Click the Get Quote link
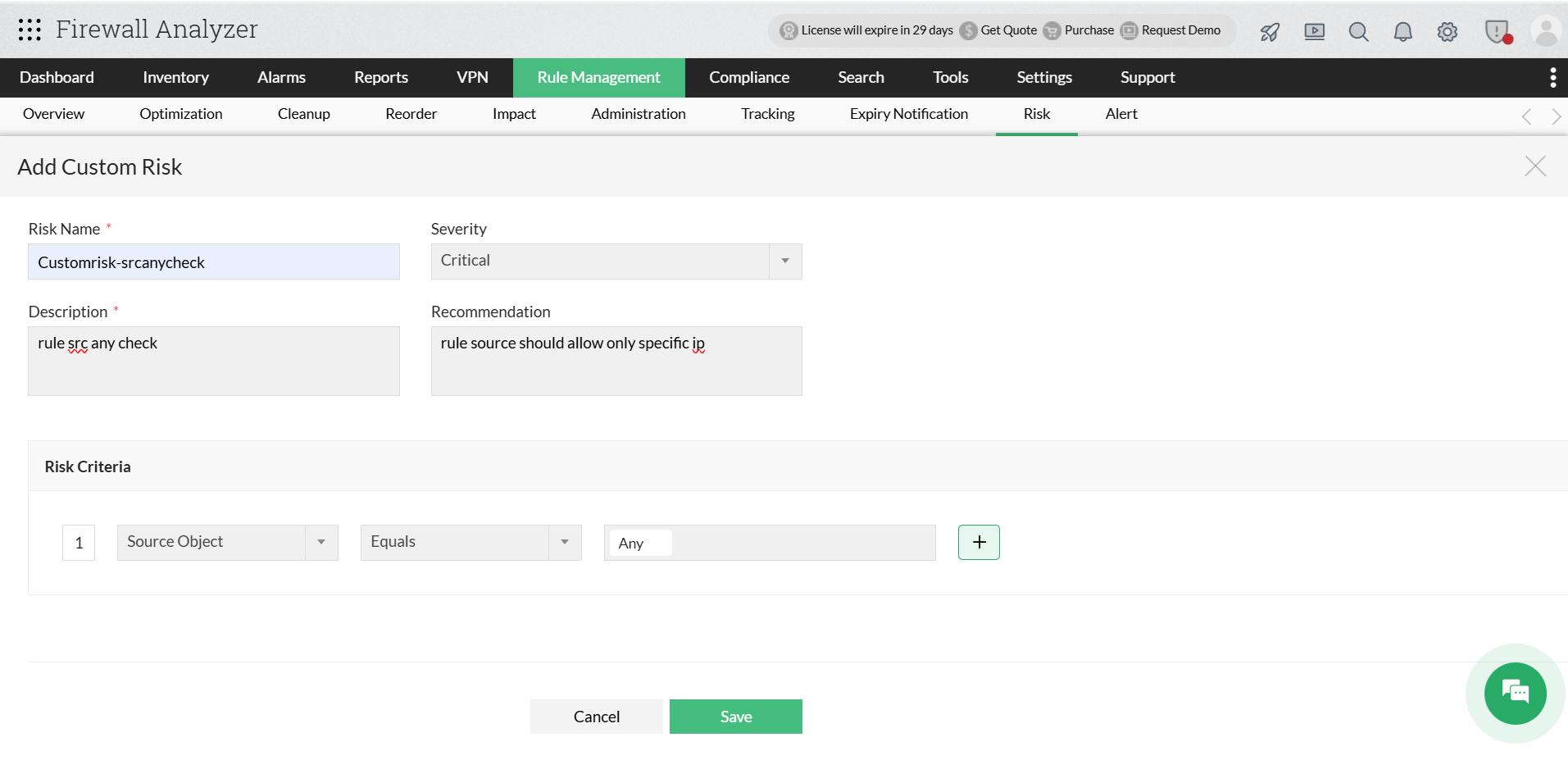1568x760 pixels. (x=1009, y=30)
